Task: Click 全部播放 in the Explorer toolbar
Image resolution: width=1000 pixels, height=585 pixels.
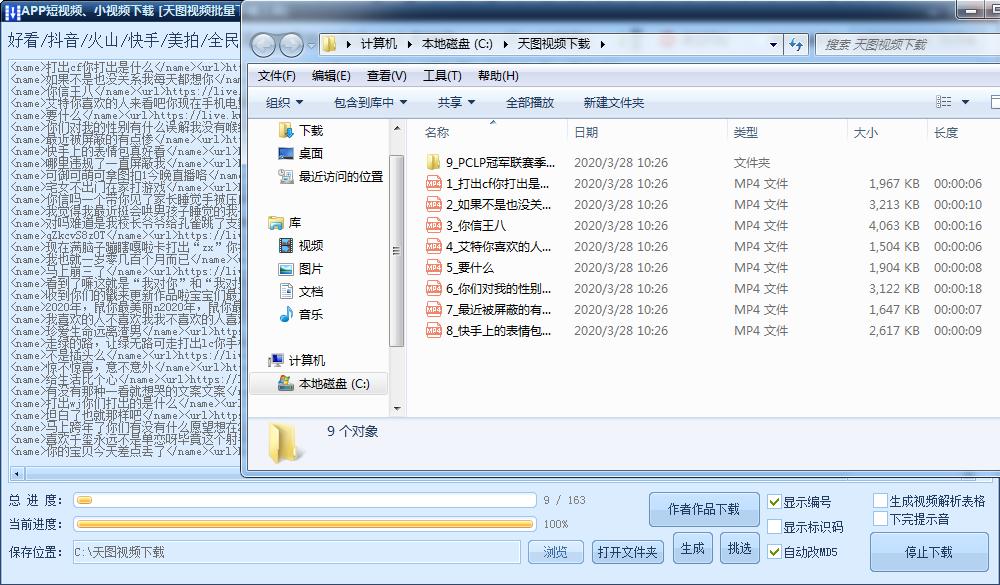Action: [x=530, y=102]
